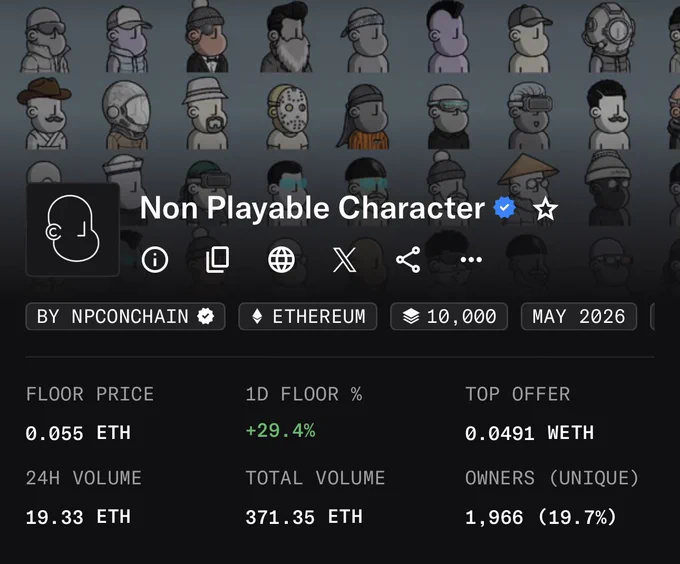Click the MAY 2026 date badge
Screen dimensions: 680x564
point(579,316)
